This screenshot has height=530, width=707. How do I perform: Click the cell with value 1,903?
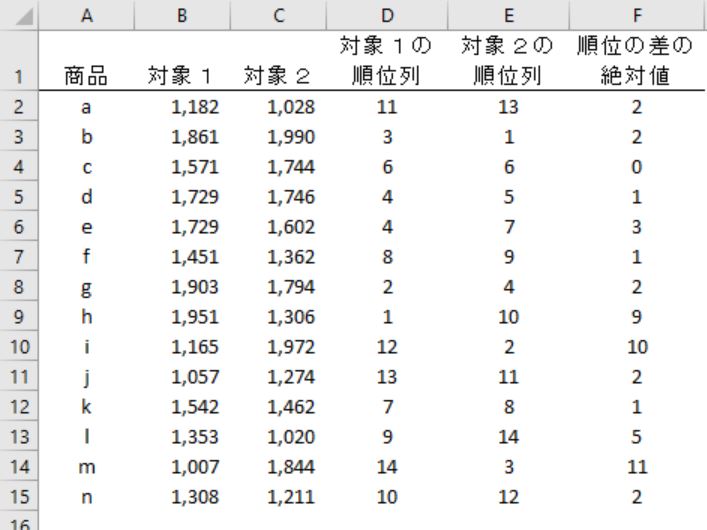point(182,286)
